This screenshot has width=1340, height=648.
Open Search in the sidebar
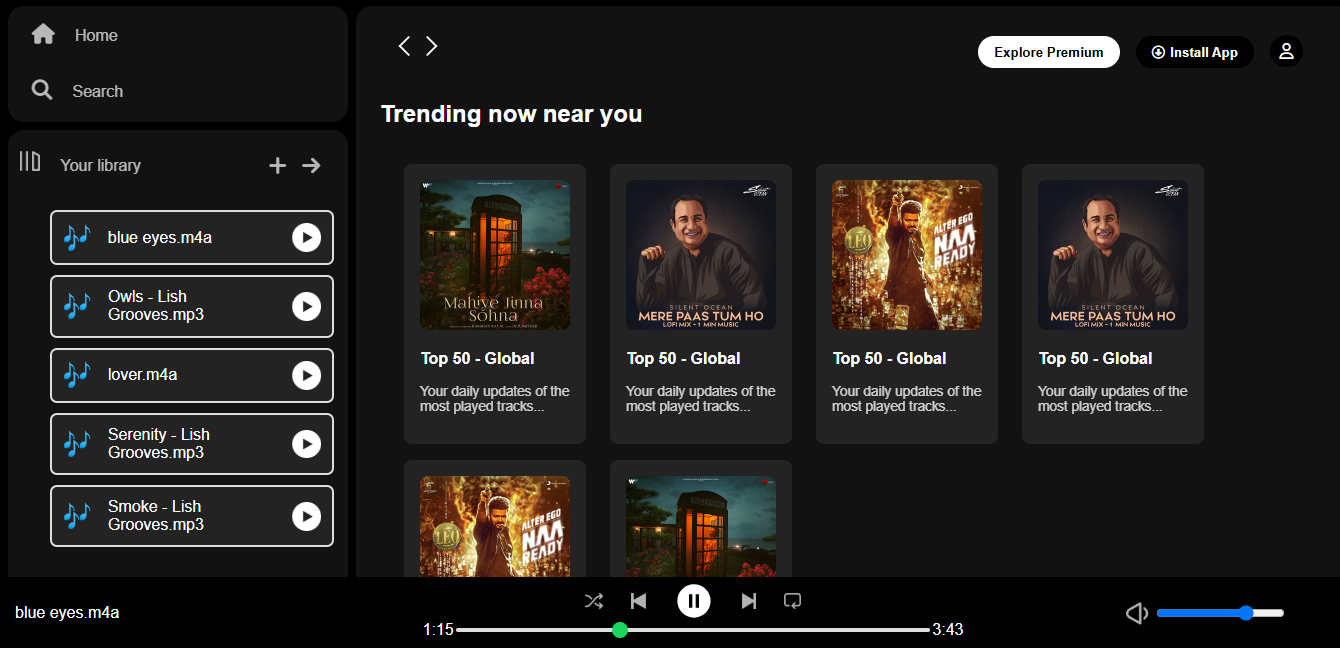tap(97, 91)
